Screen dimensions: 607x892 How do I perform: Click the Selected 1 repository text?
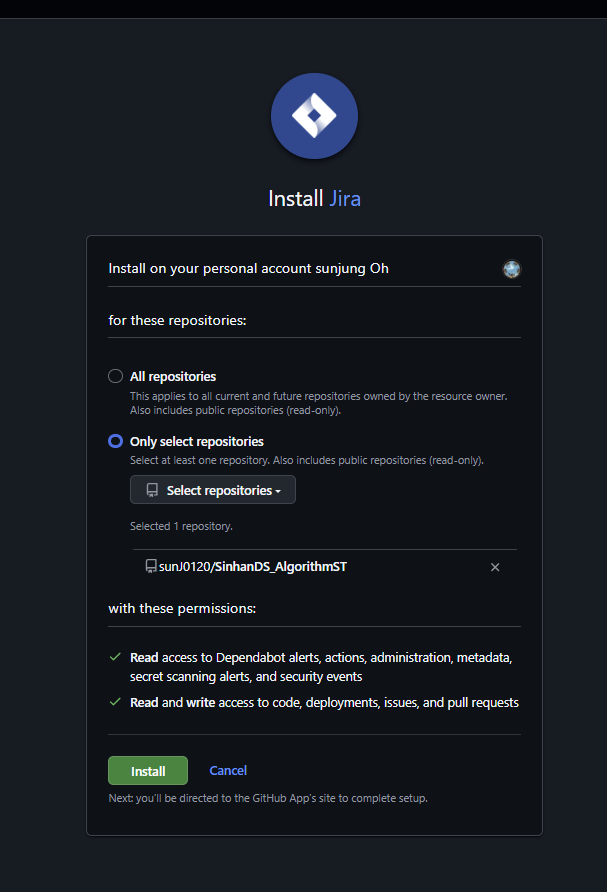point(181,526)
